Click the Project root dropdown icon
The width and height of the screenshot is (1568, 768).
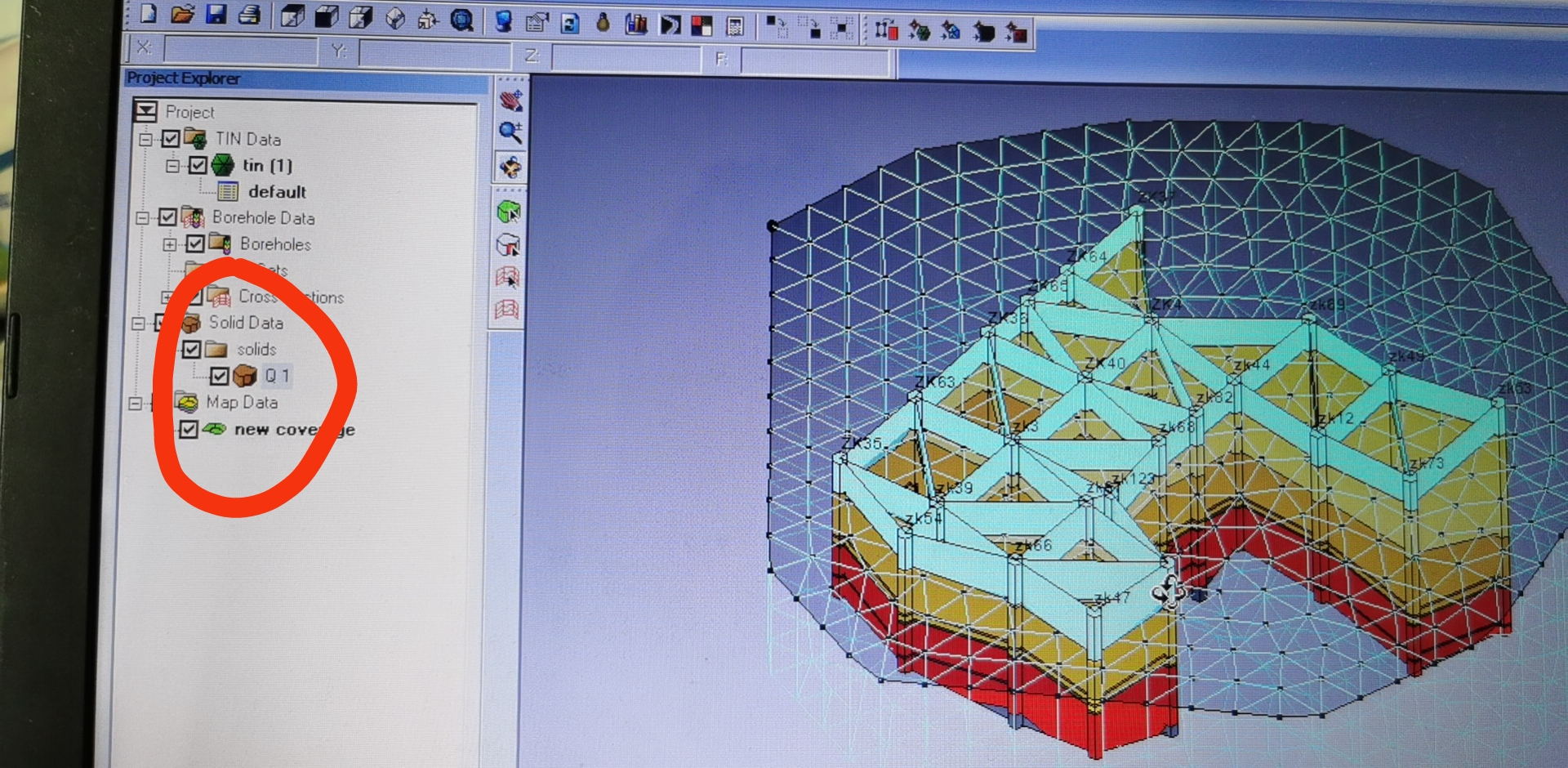click(x=145, y=111)
